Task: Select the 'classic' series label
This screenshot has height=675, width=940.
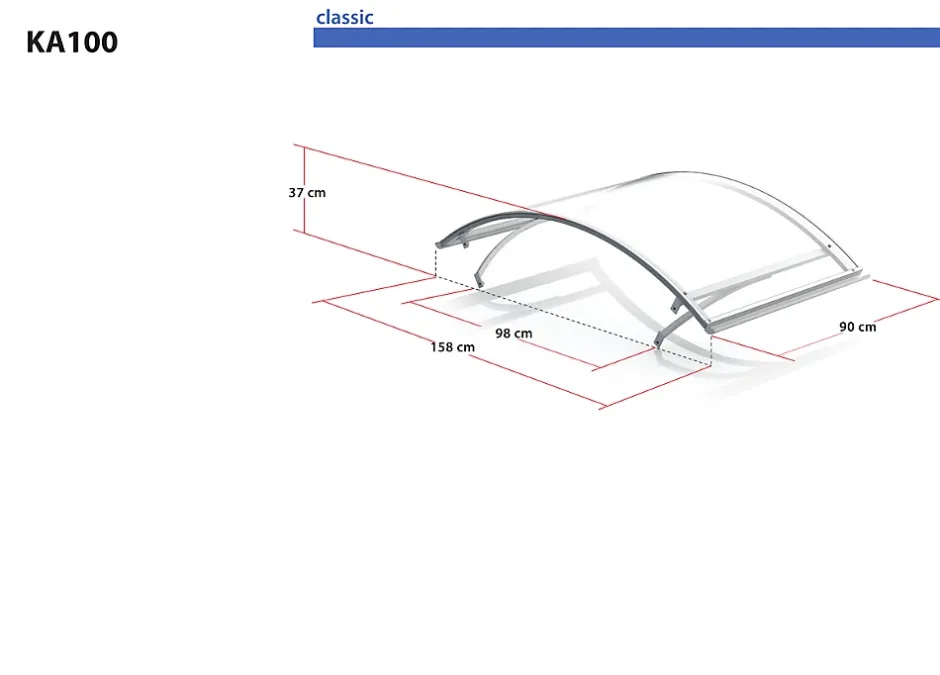Action: click(x=344, y=17)
